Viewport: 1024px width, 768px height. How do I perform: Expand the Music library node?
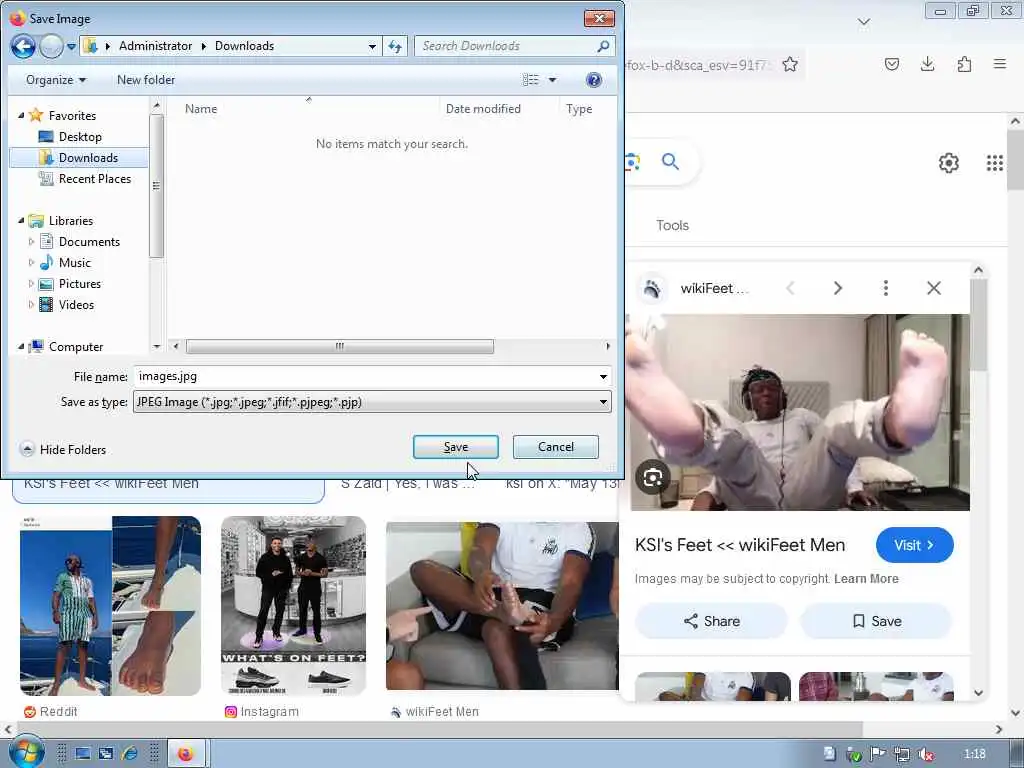coord(31,263)
